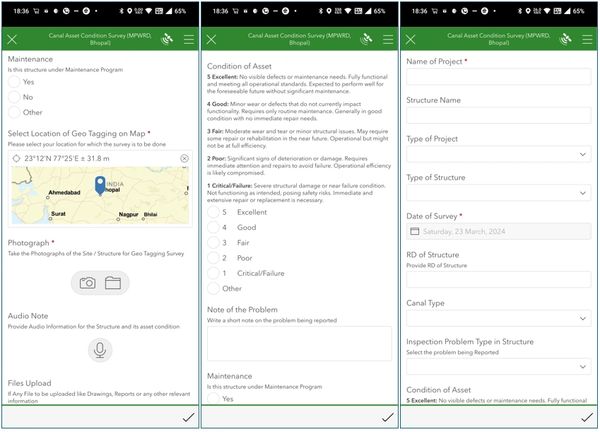This screenshot has width=600, height=432.
Task: Clear the coordinates with the location field's X icon
Action: [184, 159]
